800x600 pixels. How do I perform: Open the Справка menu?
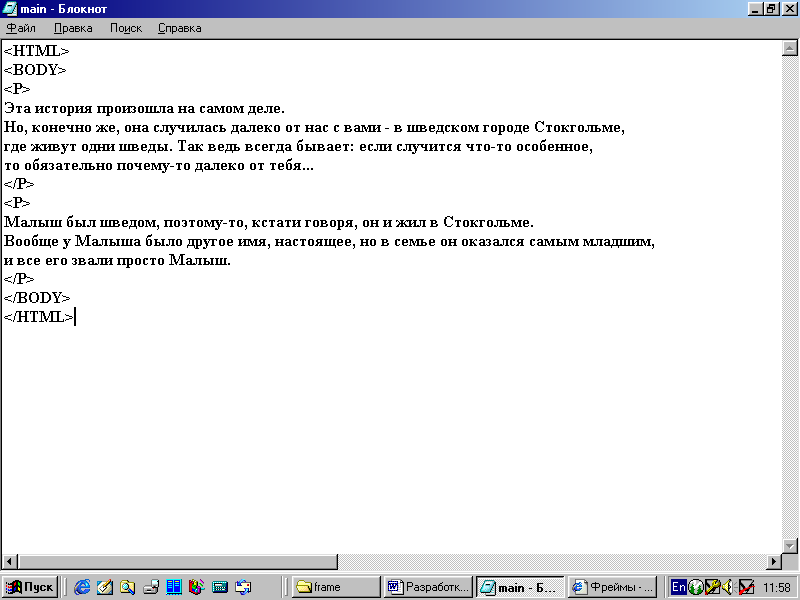click(180, 28)
